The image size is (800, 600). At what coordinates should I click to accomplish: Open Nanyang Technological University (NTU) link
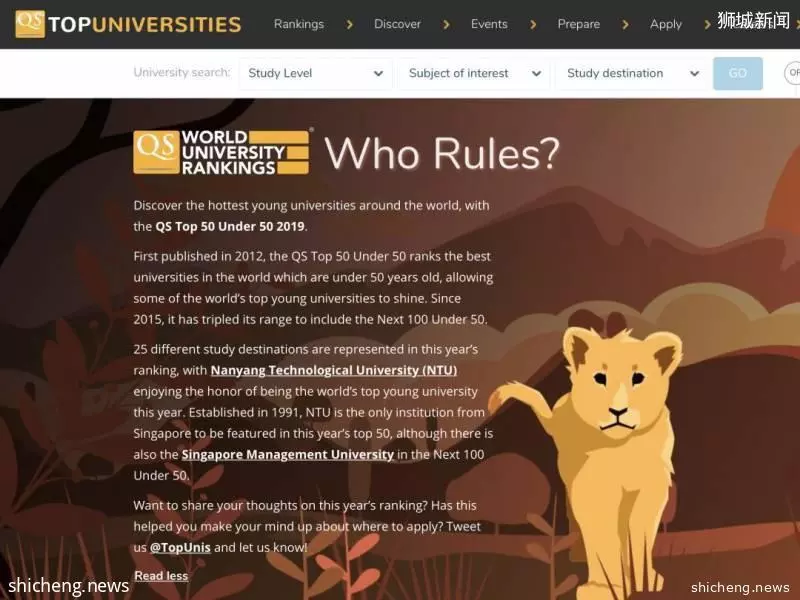[334, 370]
